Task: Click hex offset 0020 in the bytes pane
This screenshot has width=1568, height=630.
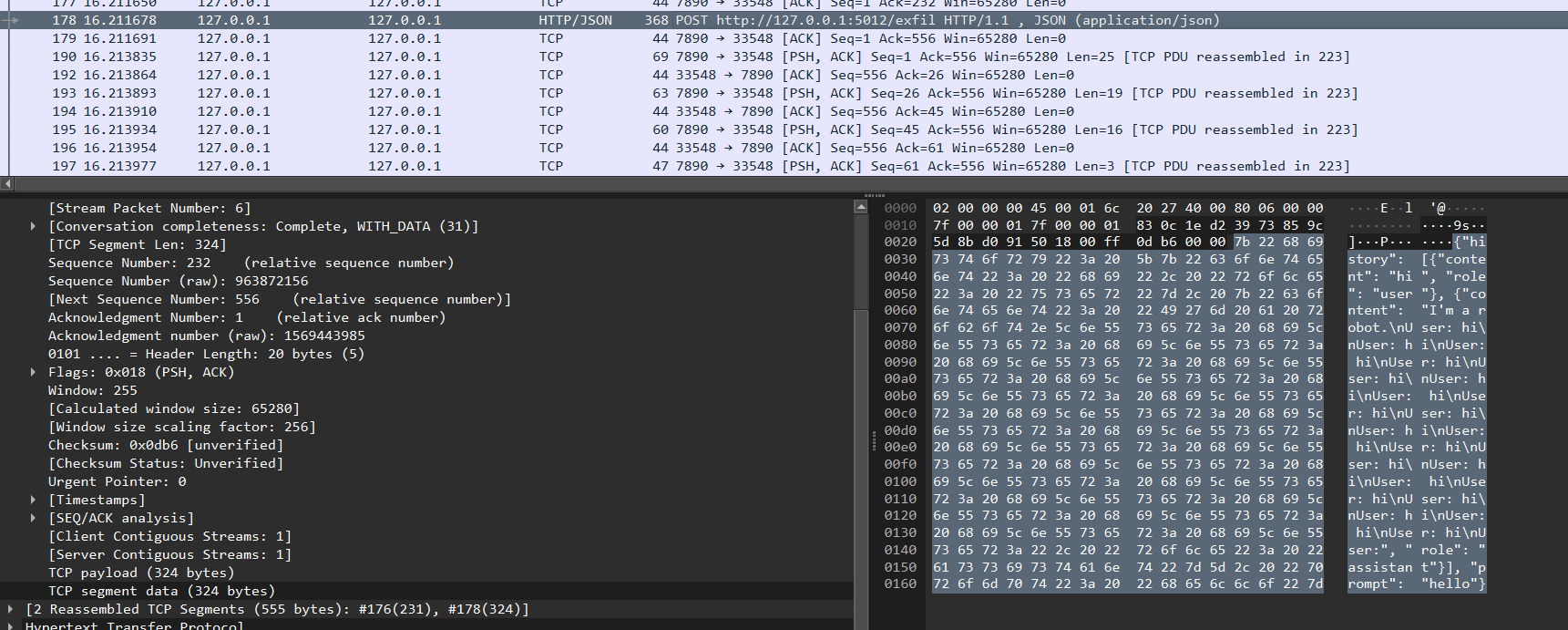Action: [900, 242]
